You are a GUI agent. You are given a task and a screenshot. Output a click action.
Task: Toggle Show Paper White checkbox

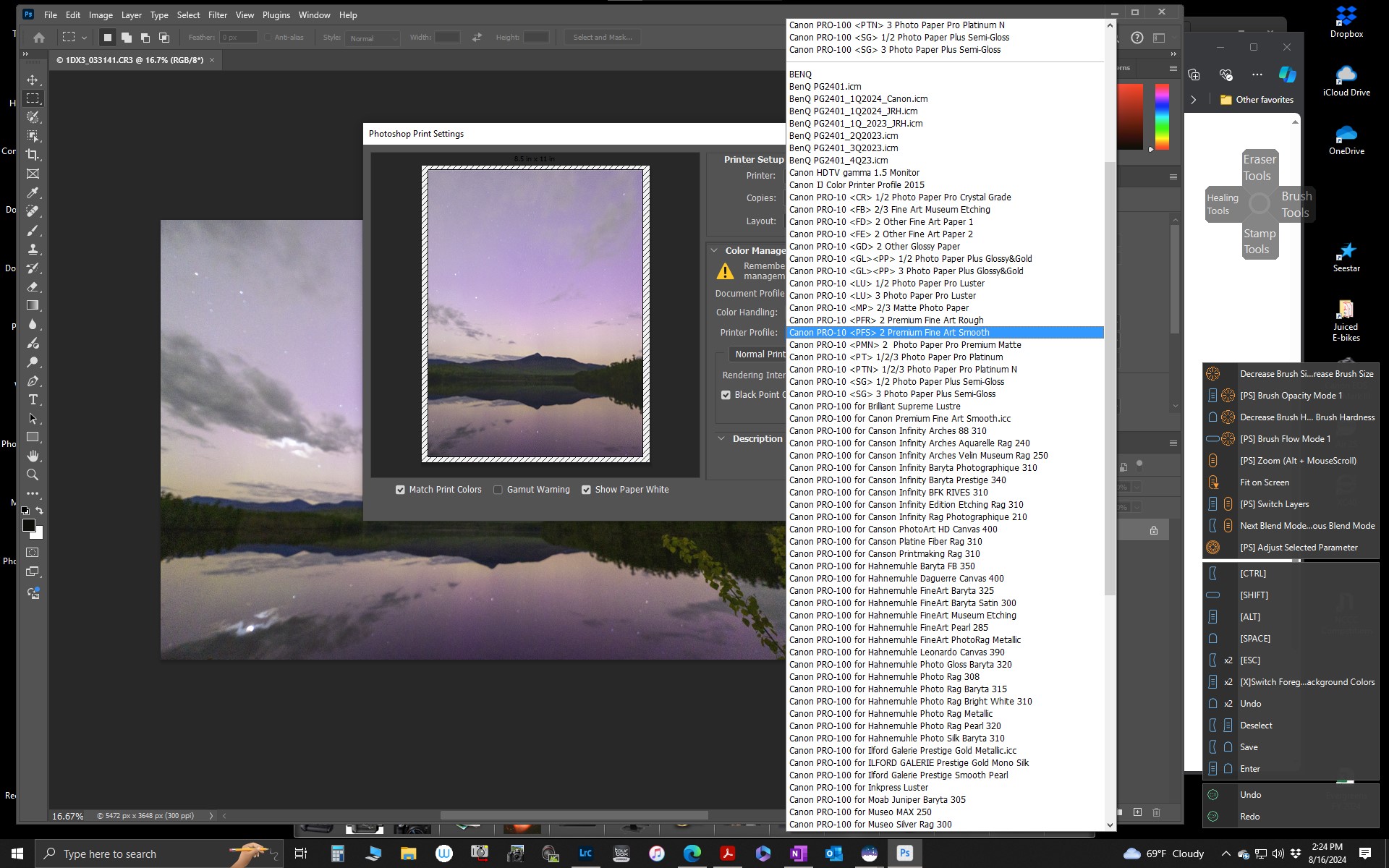click(x=586, y=490)
